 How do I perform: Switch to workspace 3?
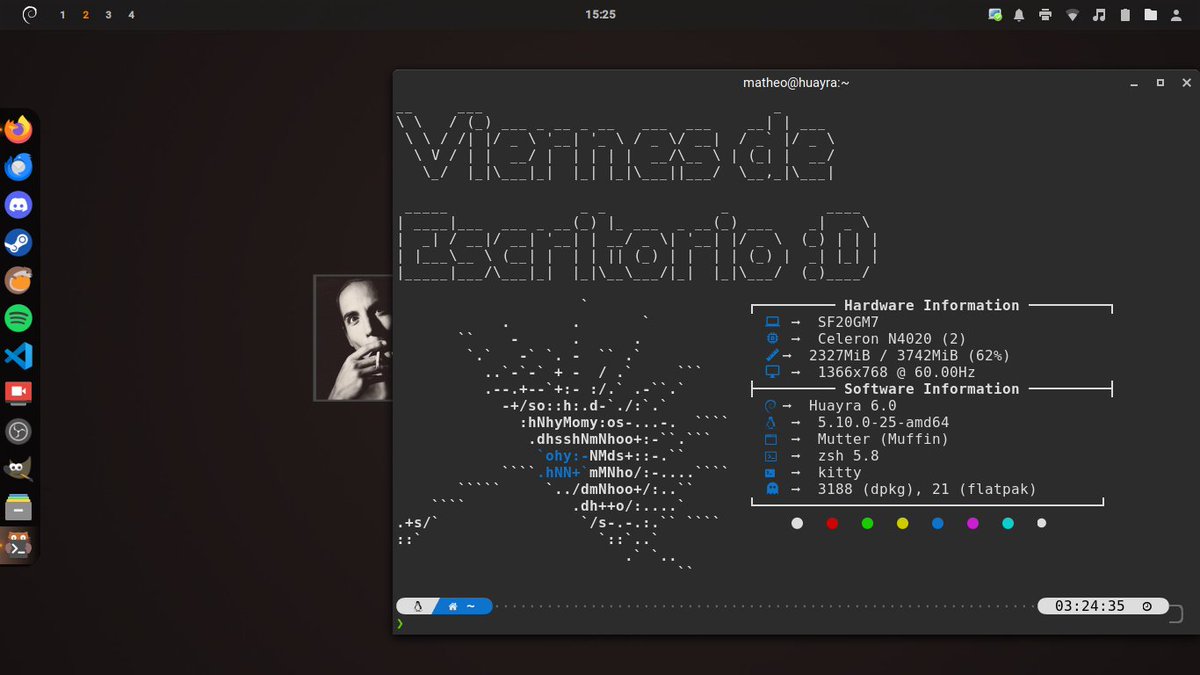pyautogui.click(x=108, y=15)
